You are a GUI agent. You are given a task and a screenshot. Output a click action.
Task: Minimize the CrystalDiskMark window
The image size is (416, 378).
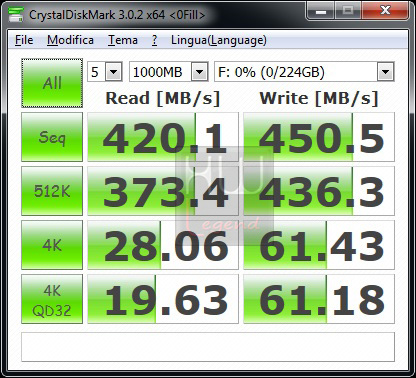point(320,11)
